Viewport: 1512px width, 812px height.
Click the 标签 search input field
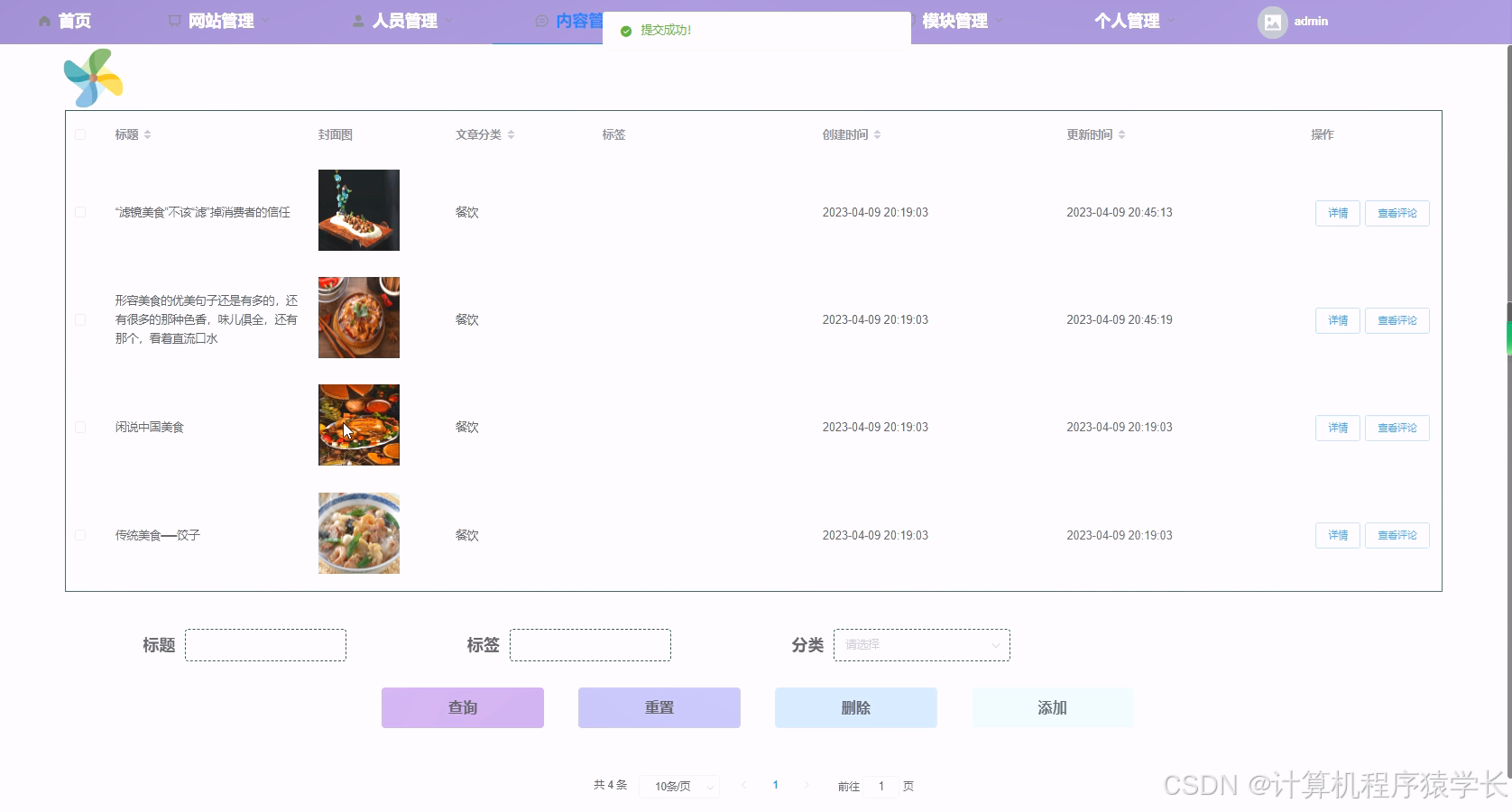point(590,645)
